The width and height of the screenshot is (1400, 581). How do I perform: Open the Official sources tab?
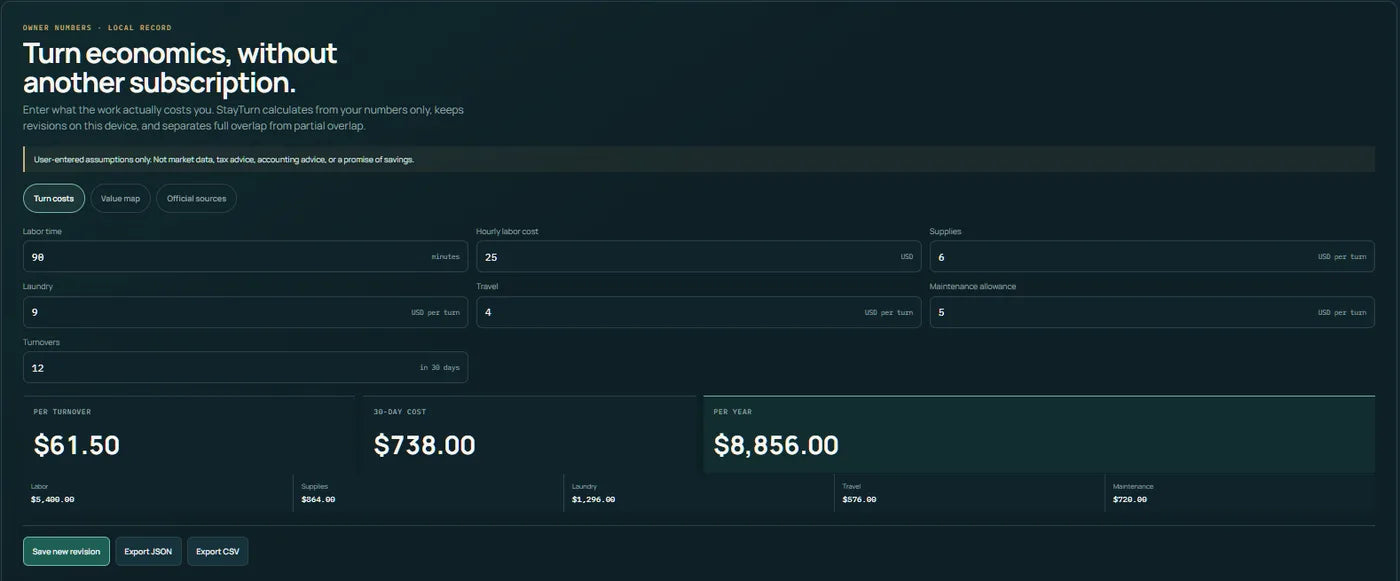[196, 198]
